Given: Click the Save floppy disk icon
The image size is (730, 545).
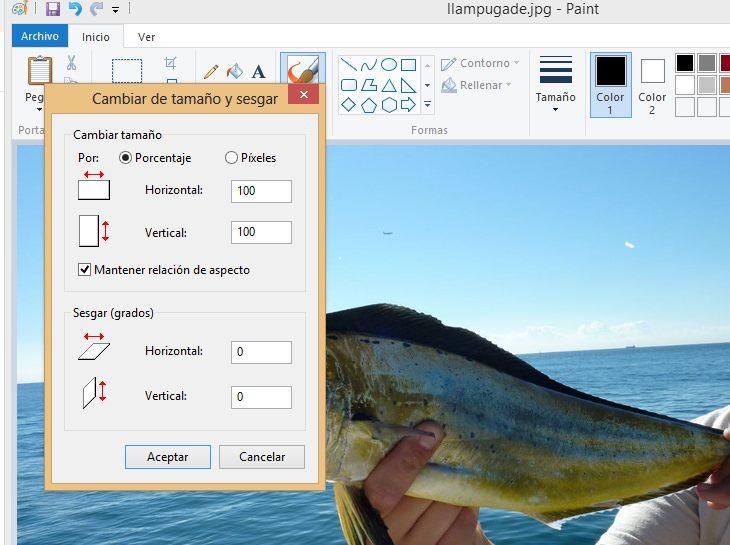Looking at the screenshot, I should coord(53,8).
